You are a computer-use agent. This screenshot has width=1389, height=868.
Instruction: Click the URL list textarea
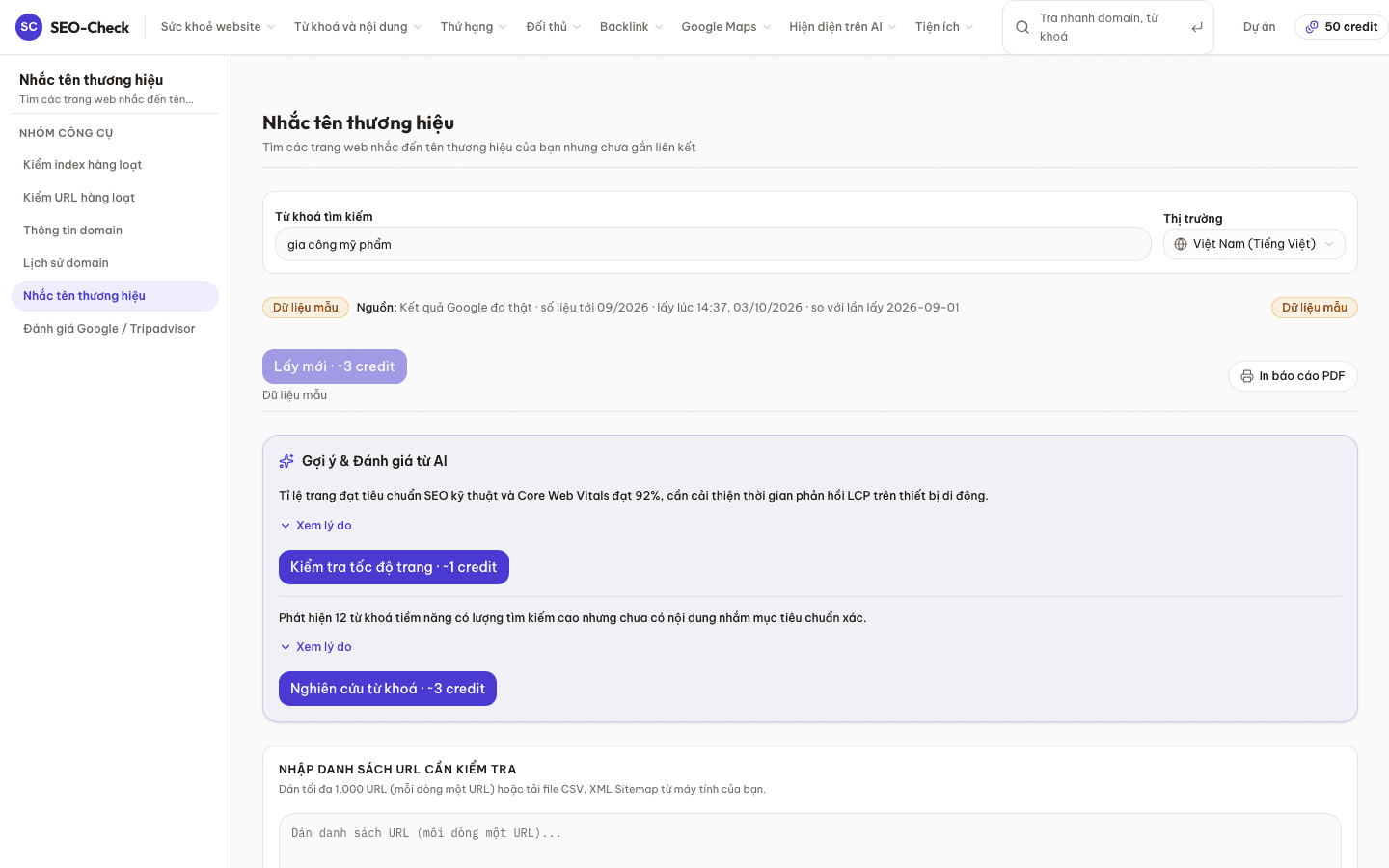810,841
